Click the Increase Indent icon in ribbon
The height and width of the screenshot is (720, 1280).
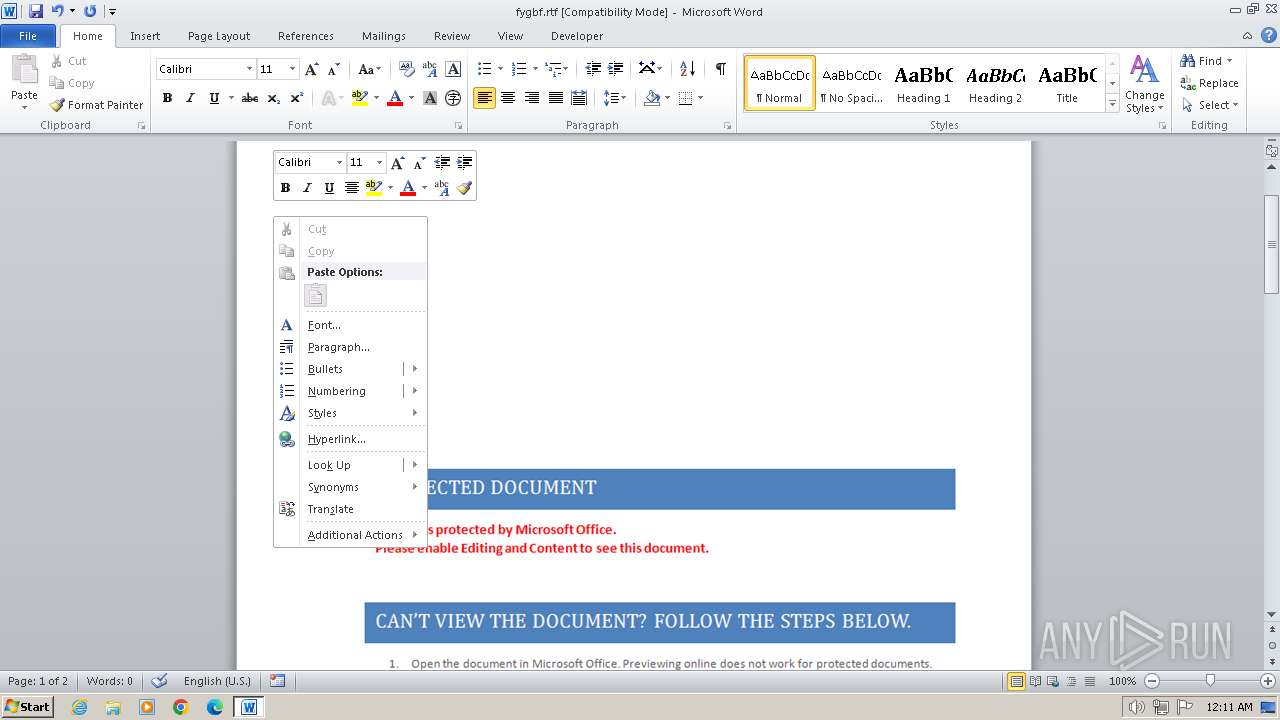pyautogui.click(x=616, y=69)
